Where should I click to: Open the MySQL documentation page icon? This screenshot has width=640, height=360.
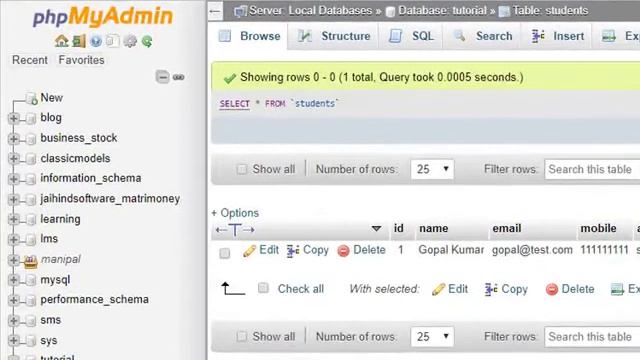pyautogui.click(x=112, y=41)
